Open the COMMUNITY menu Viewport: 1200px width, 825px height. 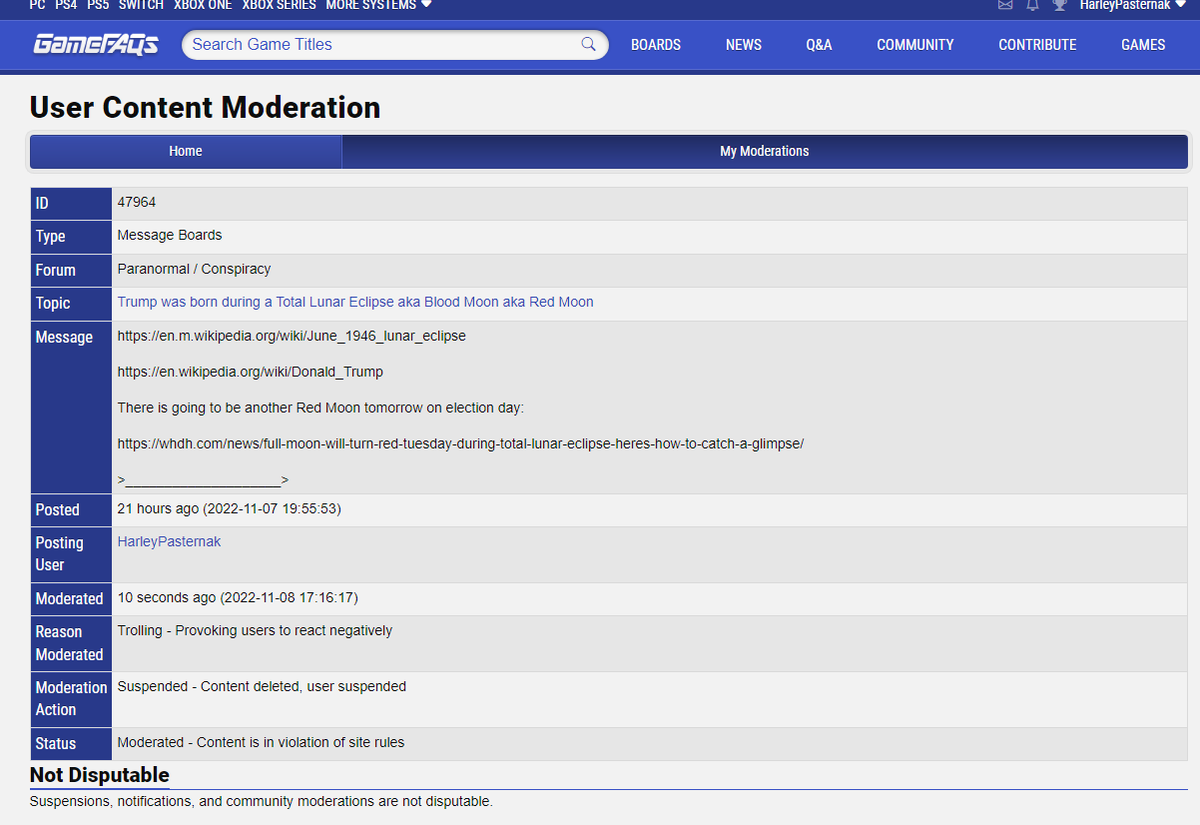click(915, 45)
